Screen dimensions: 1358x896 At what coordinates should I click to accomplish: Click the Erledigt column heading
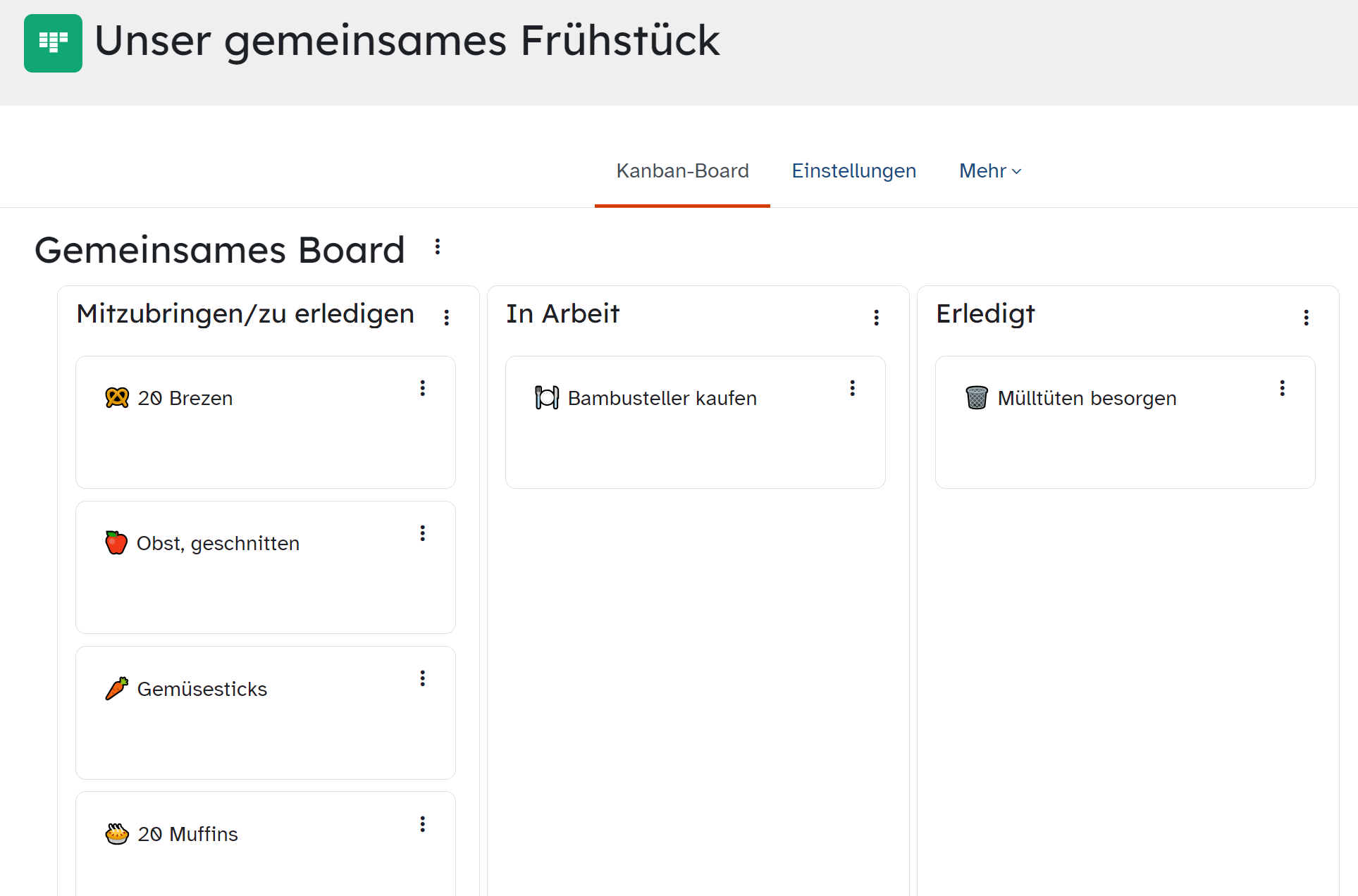coord(985,314)
